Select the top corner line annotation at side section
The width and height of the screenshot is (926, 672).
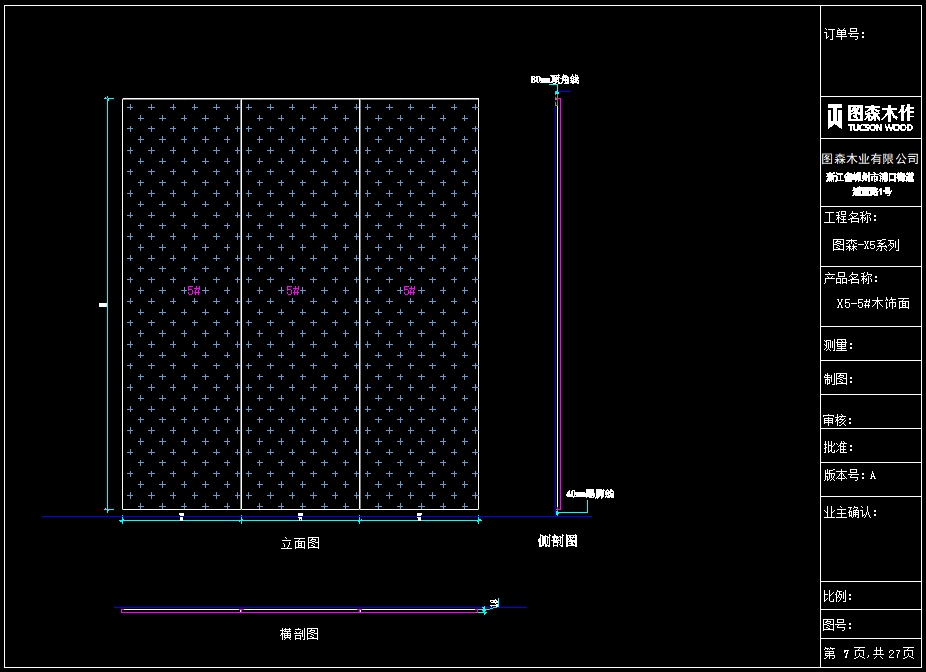tap(555, 79)
